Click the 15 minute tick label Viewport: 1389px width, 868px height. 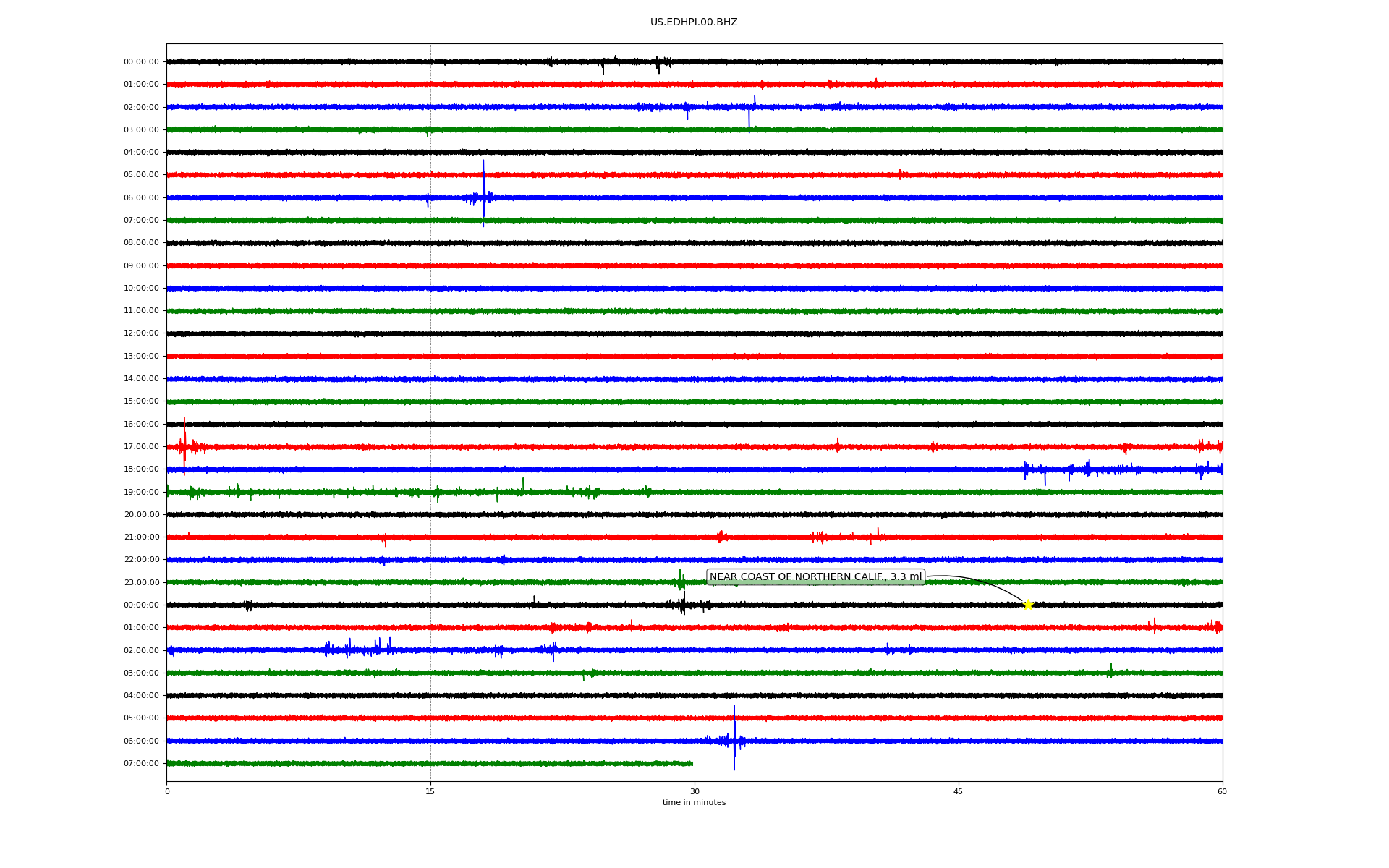point(430,791)
